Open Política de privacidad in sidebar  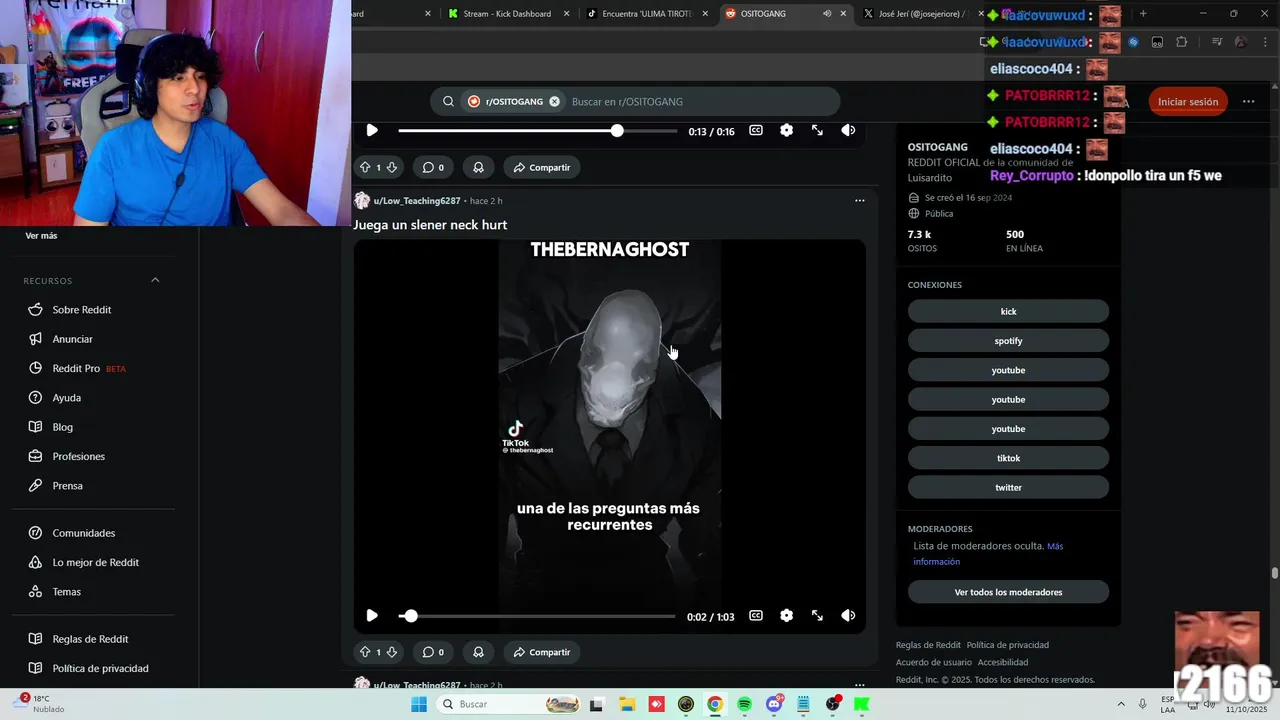click(x=100, y=668)
